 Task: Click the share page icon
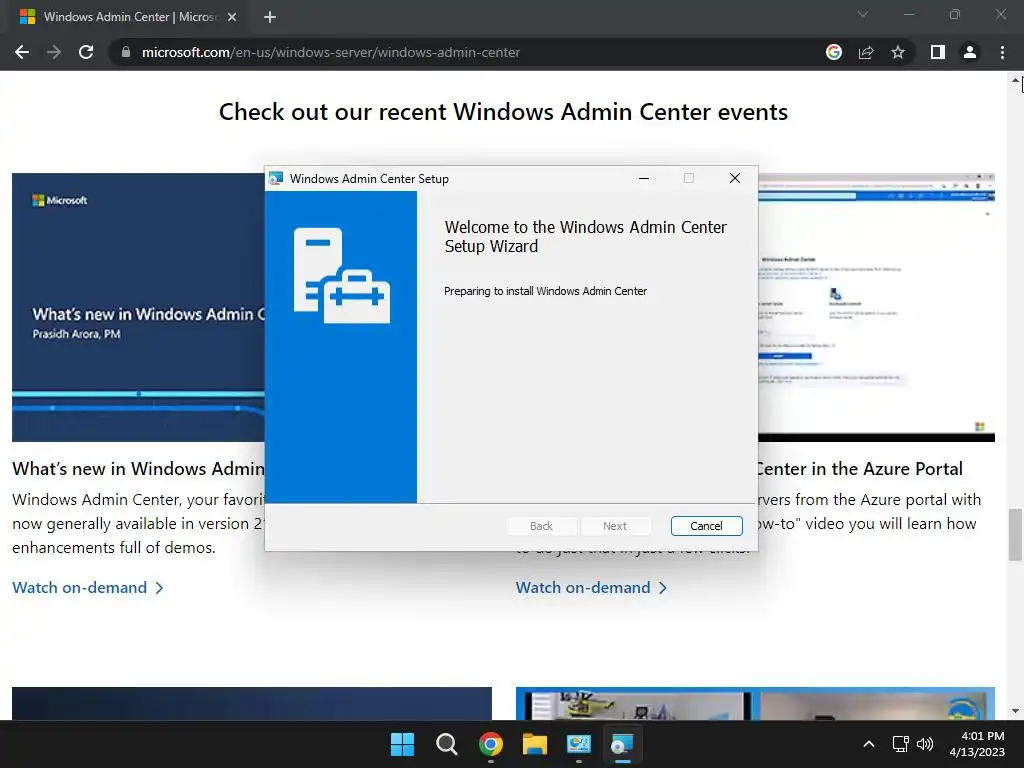(866, 52)
